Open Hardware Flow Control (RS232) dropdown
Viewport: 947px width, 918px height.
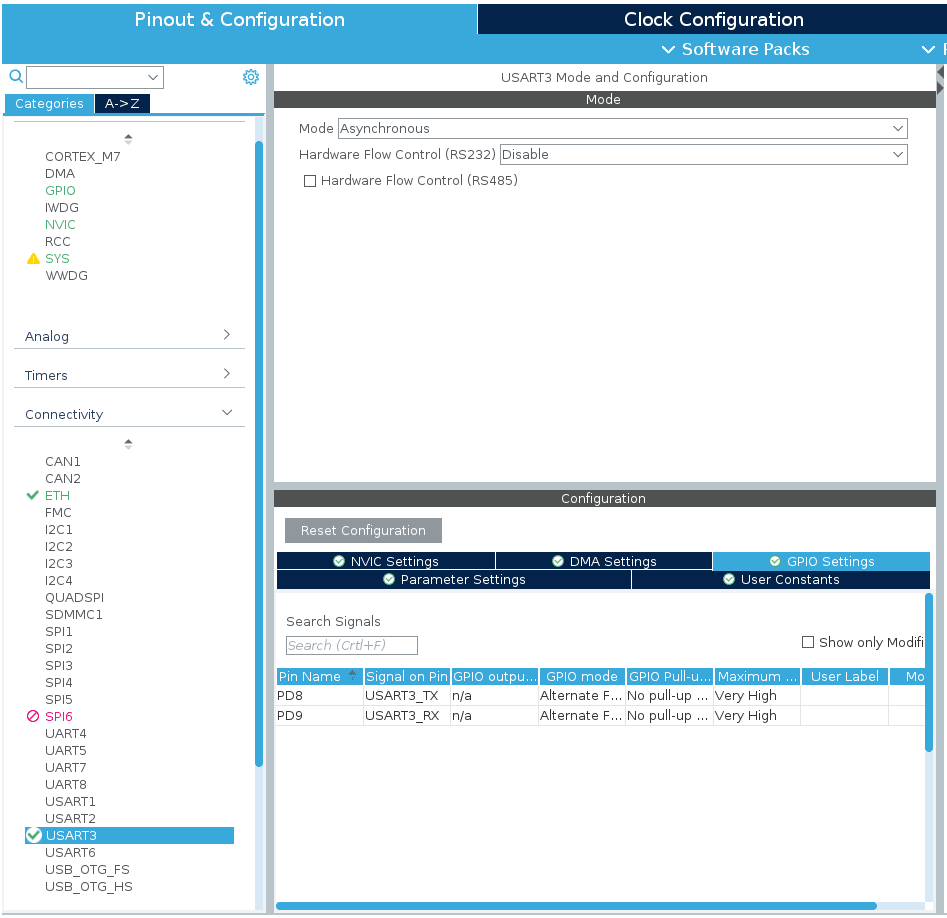click(703, 155)
